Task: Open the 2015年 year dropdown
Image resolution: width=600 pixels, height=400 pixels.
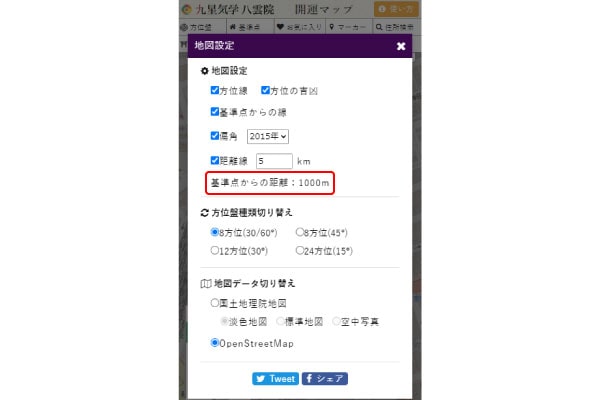Action: (x=268, y=136)
